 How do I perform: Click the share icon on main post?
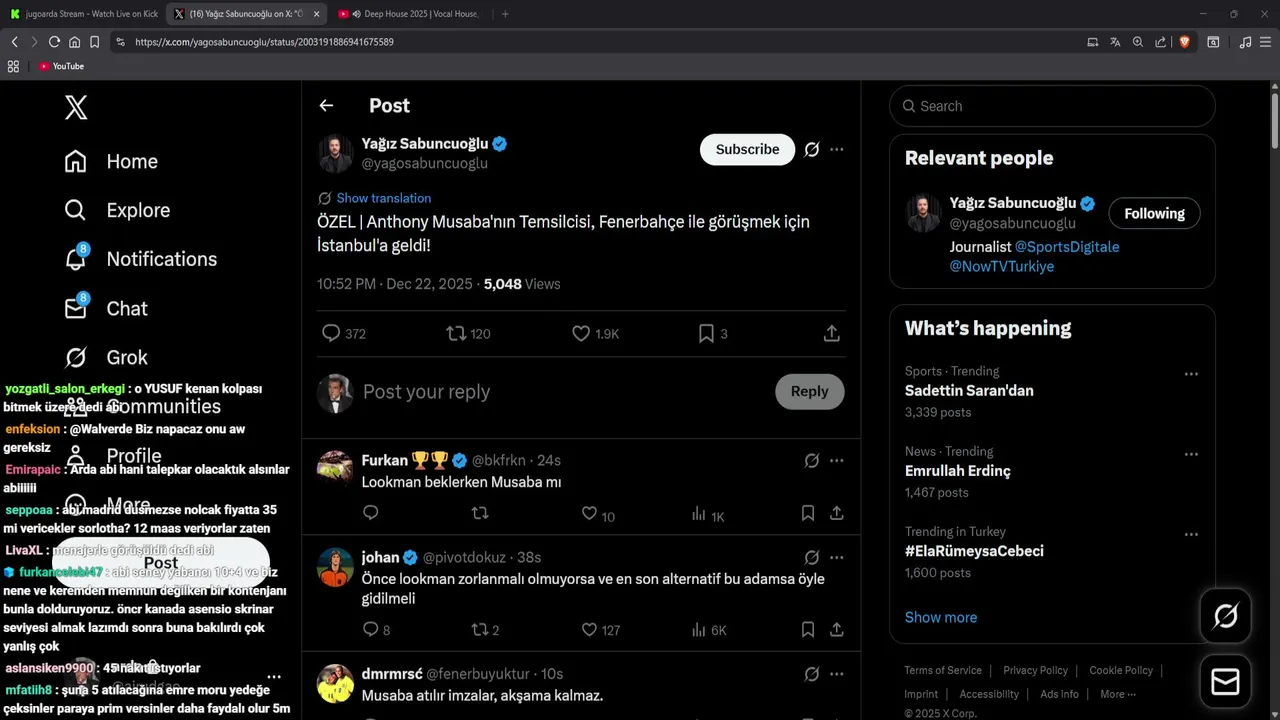pos(831,334)
